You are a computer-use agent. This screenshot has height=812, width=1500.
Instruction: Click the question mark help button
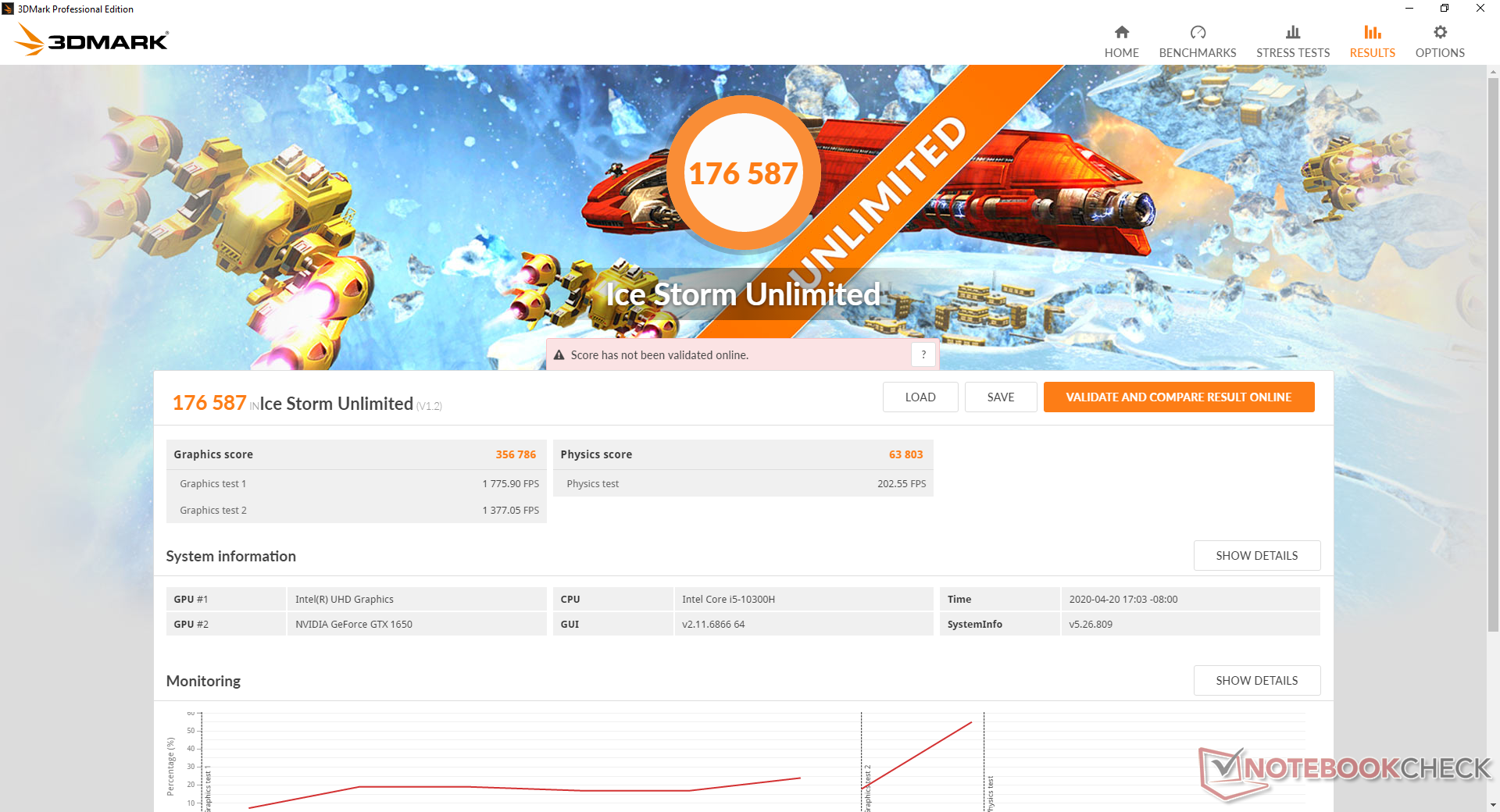pos(923,354)
